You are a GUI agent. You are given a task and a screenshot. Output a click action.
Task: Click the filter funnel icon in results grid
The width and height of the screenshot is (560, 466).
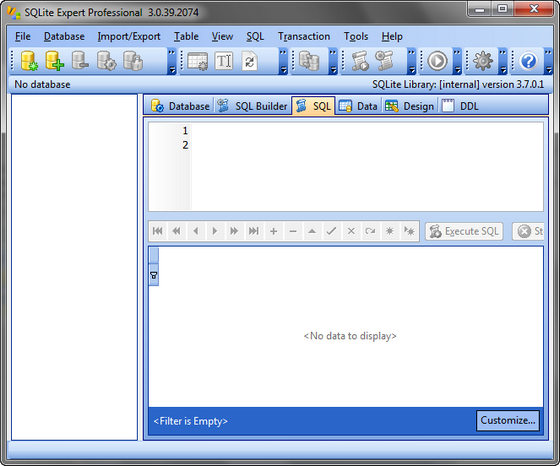(154, 275)
